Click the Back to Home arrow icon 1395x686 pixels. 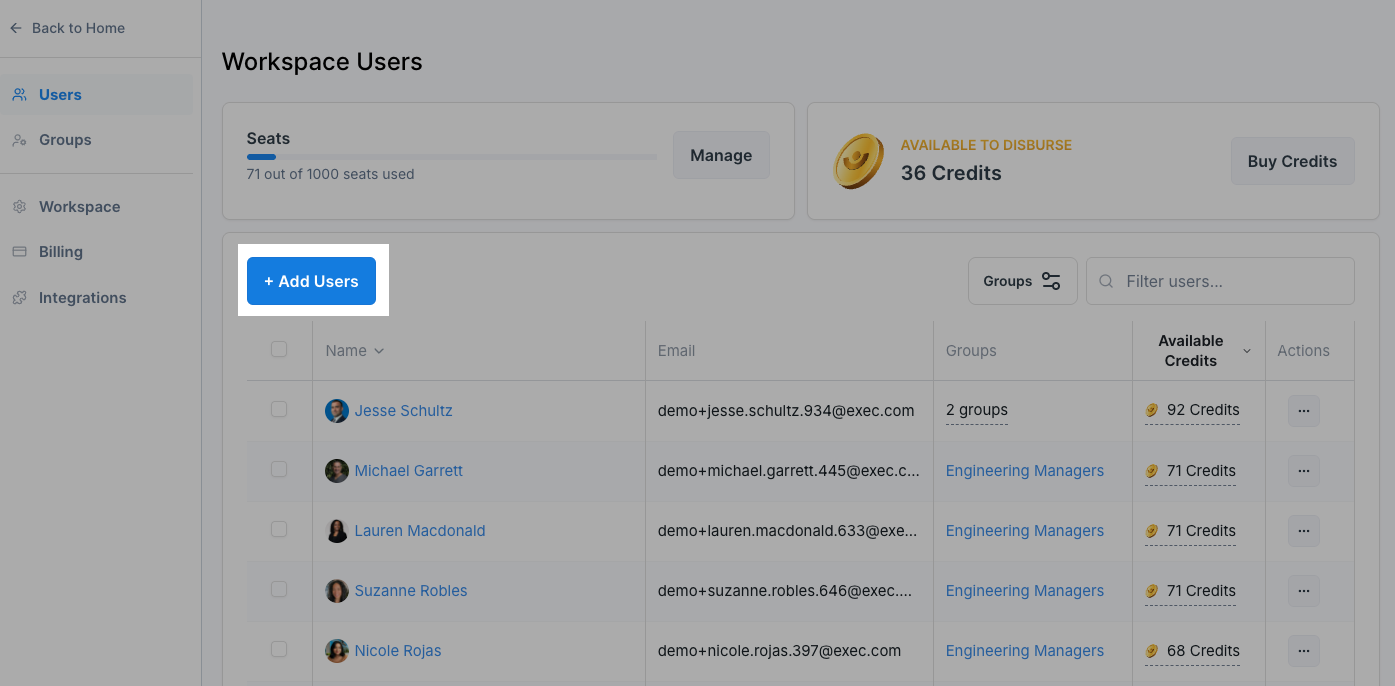point(16,28)
